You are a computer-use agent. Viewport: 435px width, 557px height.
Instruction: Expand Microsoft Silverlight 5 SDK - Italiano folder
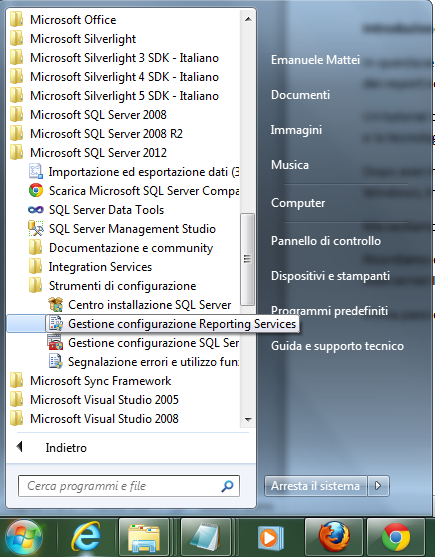(x=124, y=96)
